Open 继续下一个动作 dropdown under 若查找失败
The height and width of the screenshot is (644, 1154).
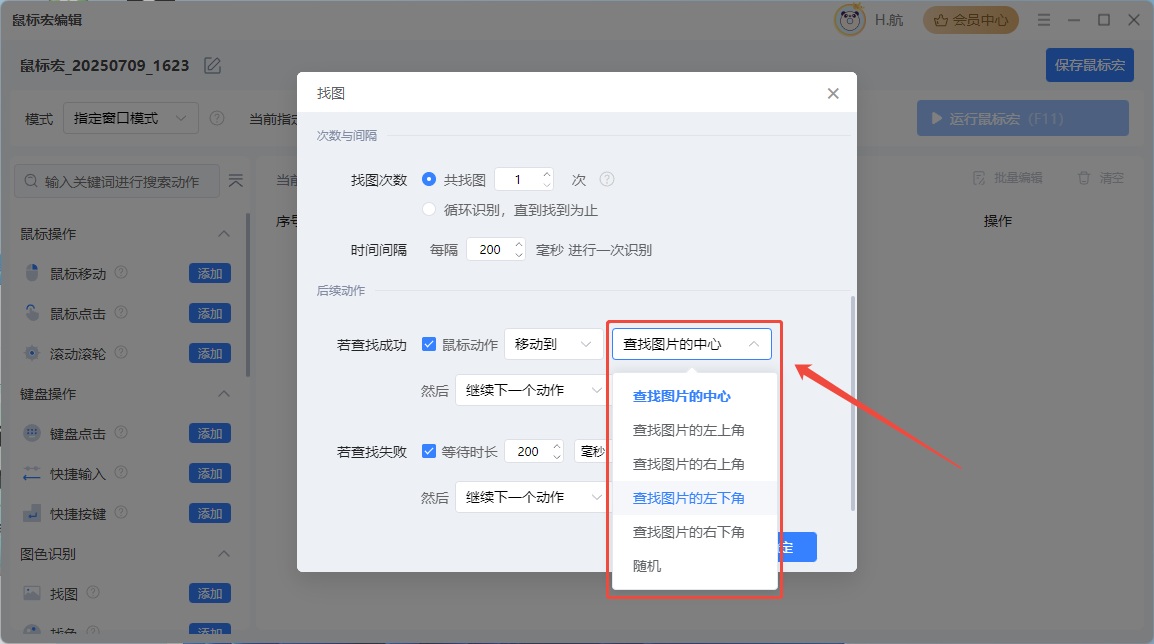coord(532,498)
